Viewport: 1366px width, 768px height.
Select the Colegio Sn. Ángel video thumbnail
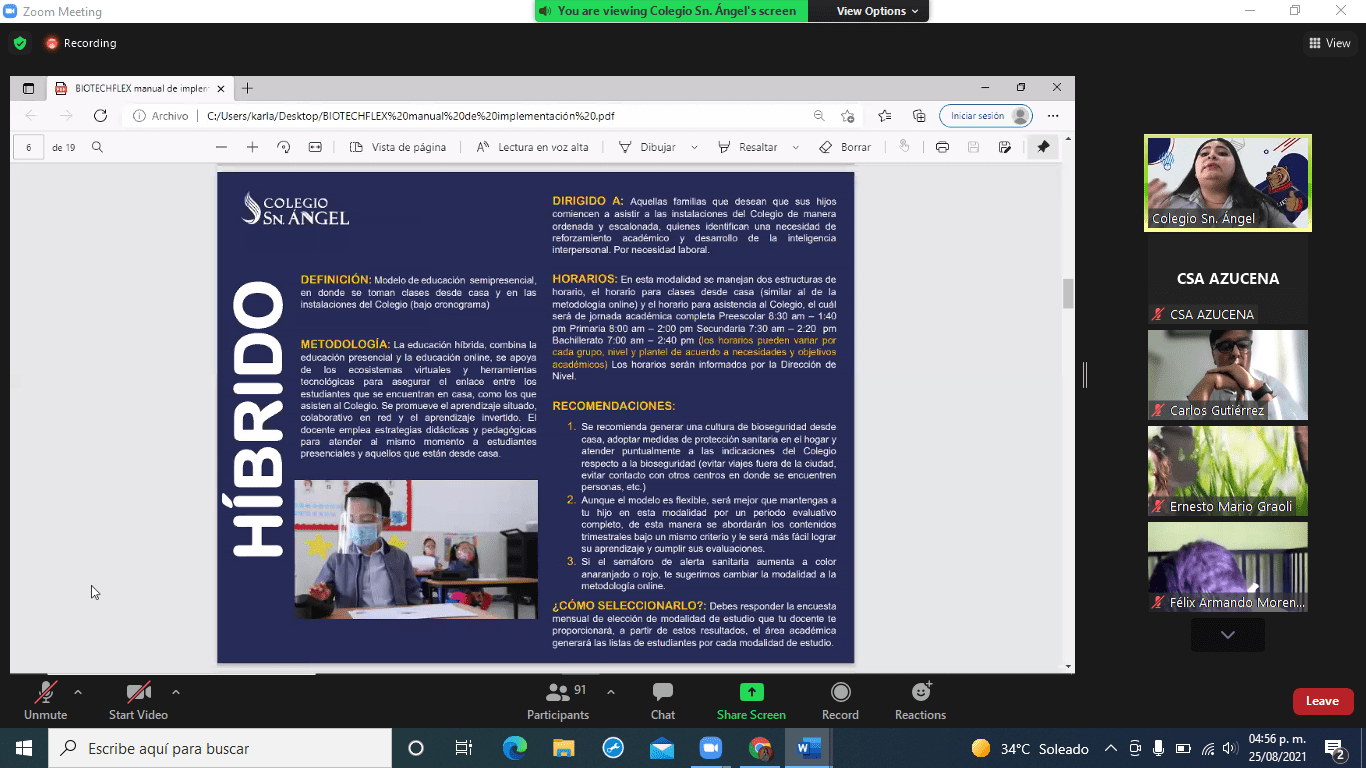pyautogui.click(x=1227, y=183)
